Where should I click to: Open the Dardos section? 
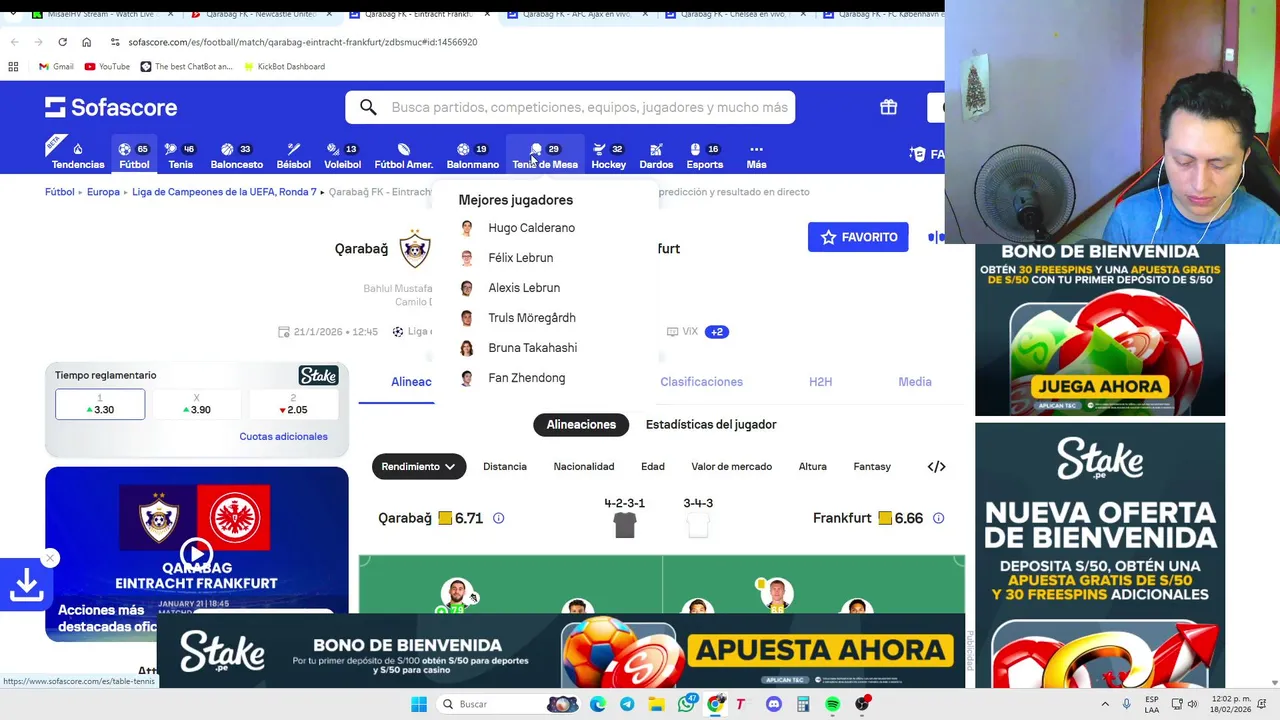656,156
